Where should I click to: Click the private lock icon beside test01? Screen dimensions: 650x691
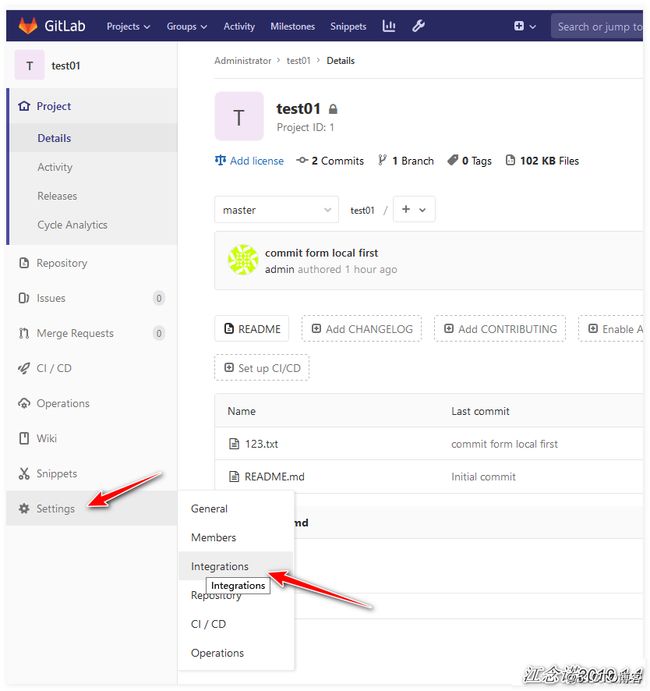333,109
